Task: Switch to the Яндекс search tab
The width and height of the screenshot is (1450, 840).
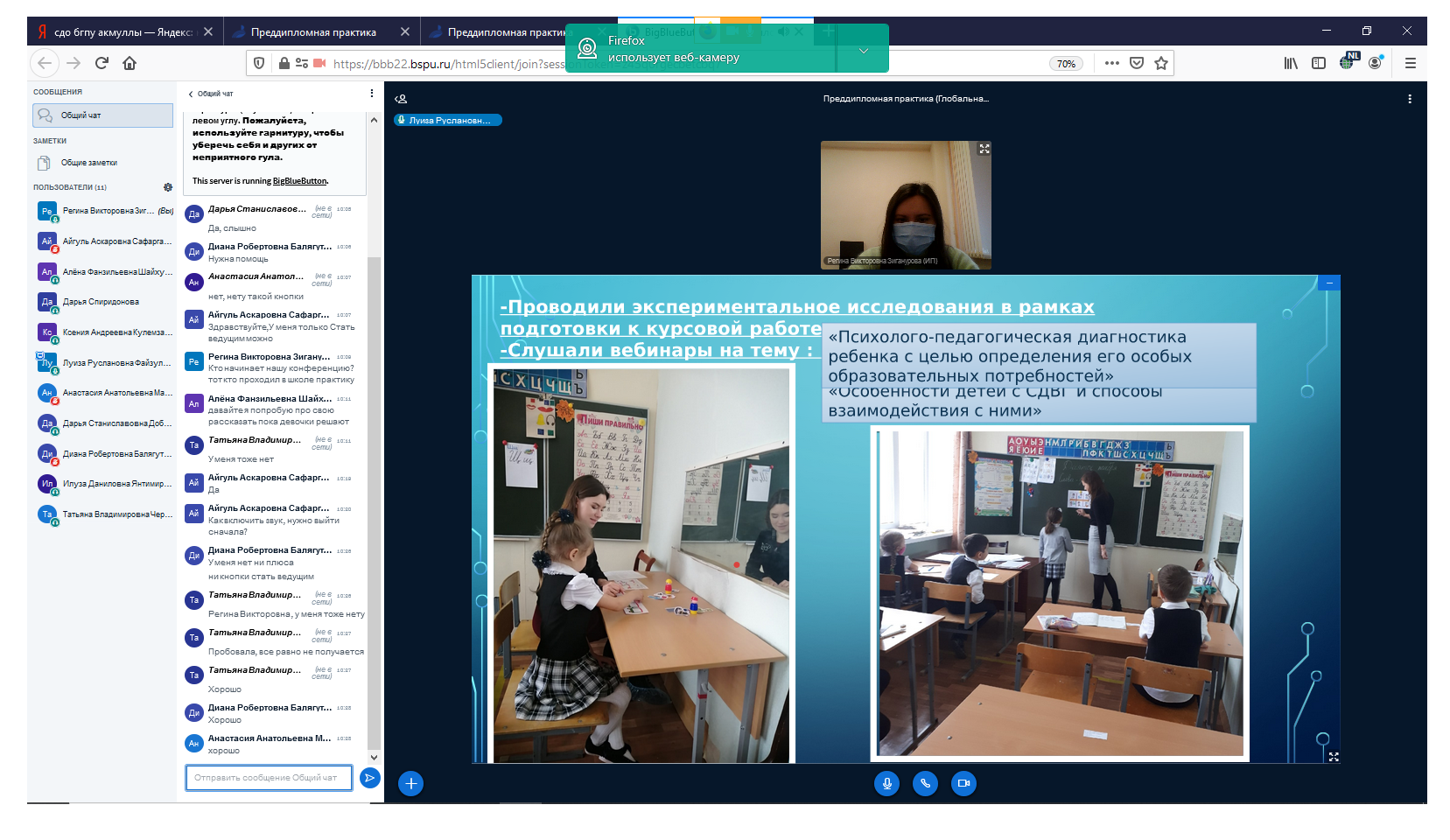Action: click(x=123, y=32)
